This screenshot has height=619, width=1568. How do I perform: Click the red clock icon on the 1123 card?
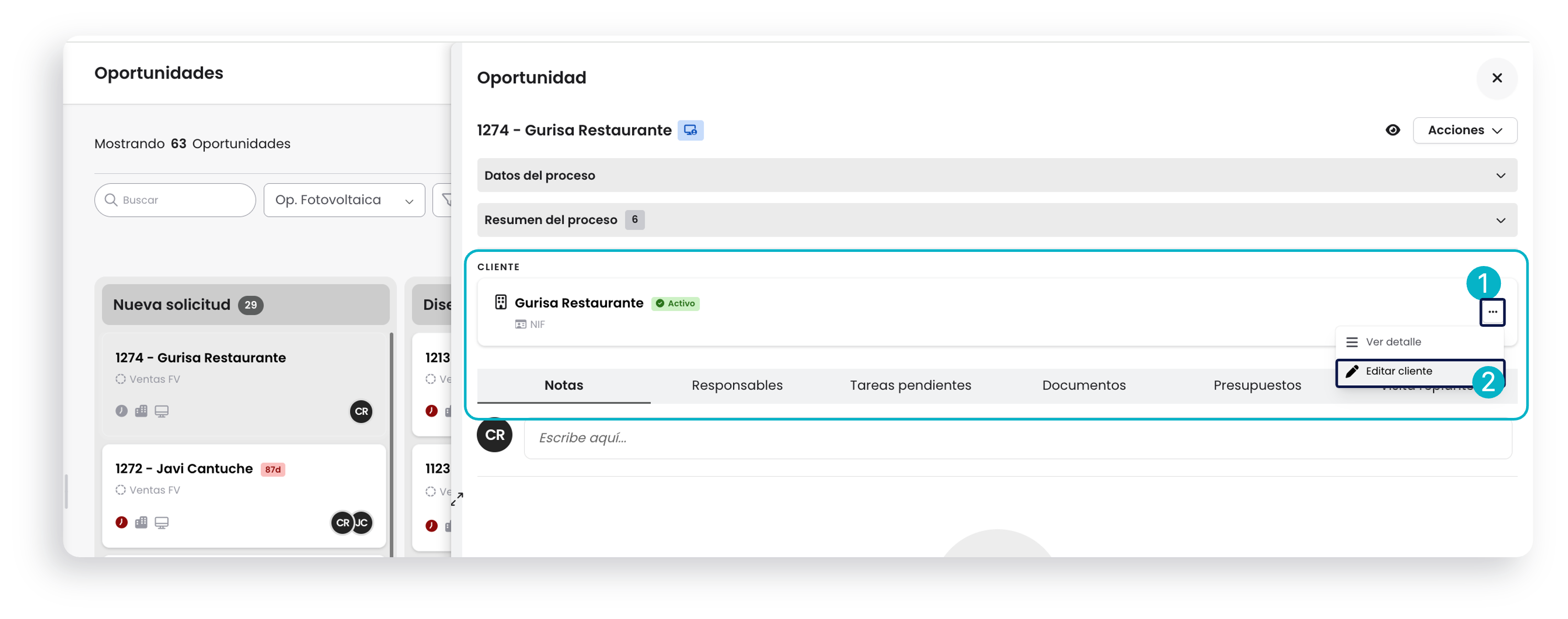pyautogui.click(x=431, y=526)
